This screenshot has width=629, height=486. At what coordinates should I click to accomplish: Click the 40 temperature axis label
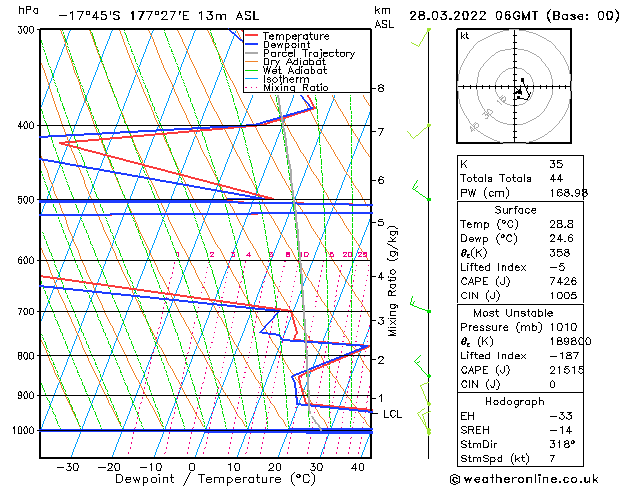point(357,467)
